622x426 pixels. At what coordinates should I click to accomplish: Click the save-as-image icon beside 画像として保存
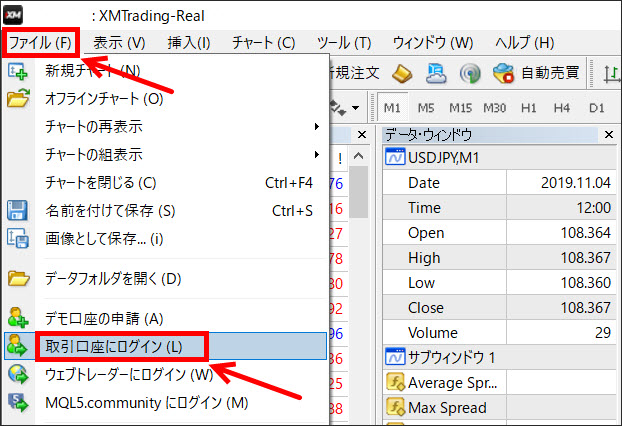click(x=18, y=238)
